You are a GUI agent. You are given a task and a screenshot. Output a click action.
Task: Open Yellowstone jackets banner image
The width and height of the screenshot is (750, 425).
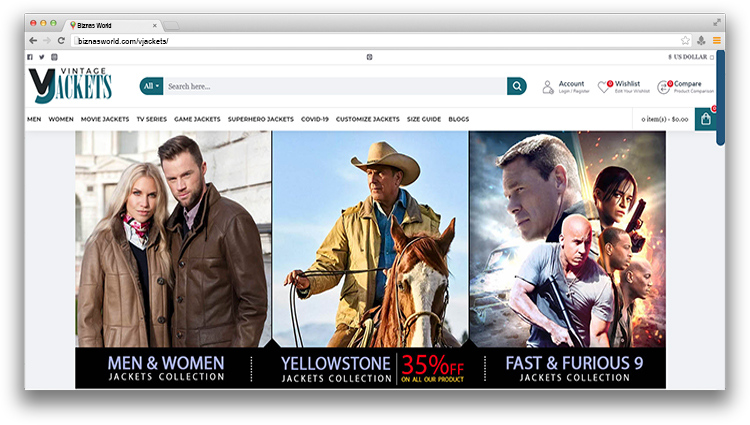370,239
